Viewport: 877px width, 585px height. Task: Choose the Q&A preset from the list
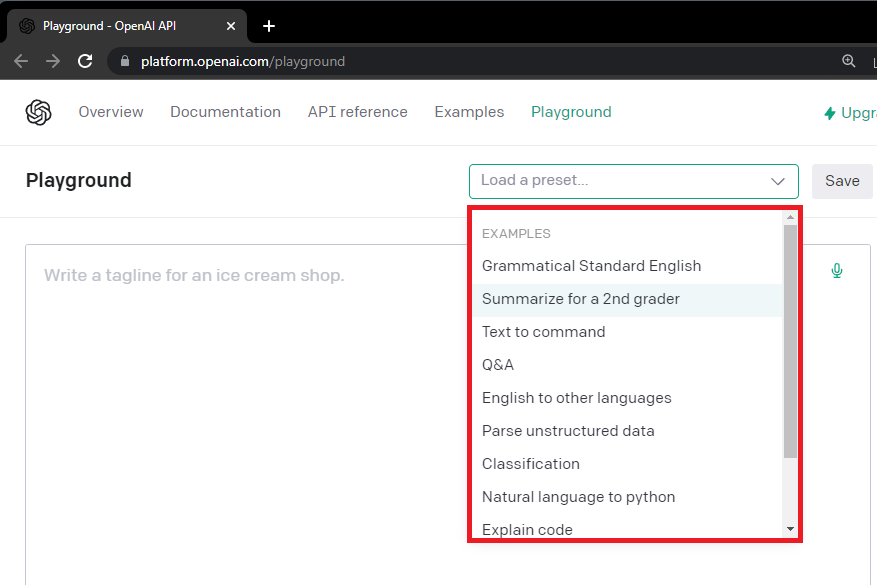click(497, 364)
